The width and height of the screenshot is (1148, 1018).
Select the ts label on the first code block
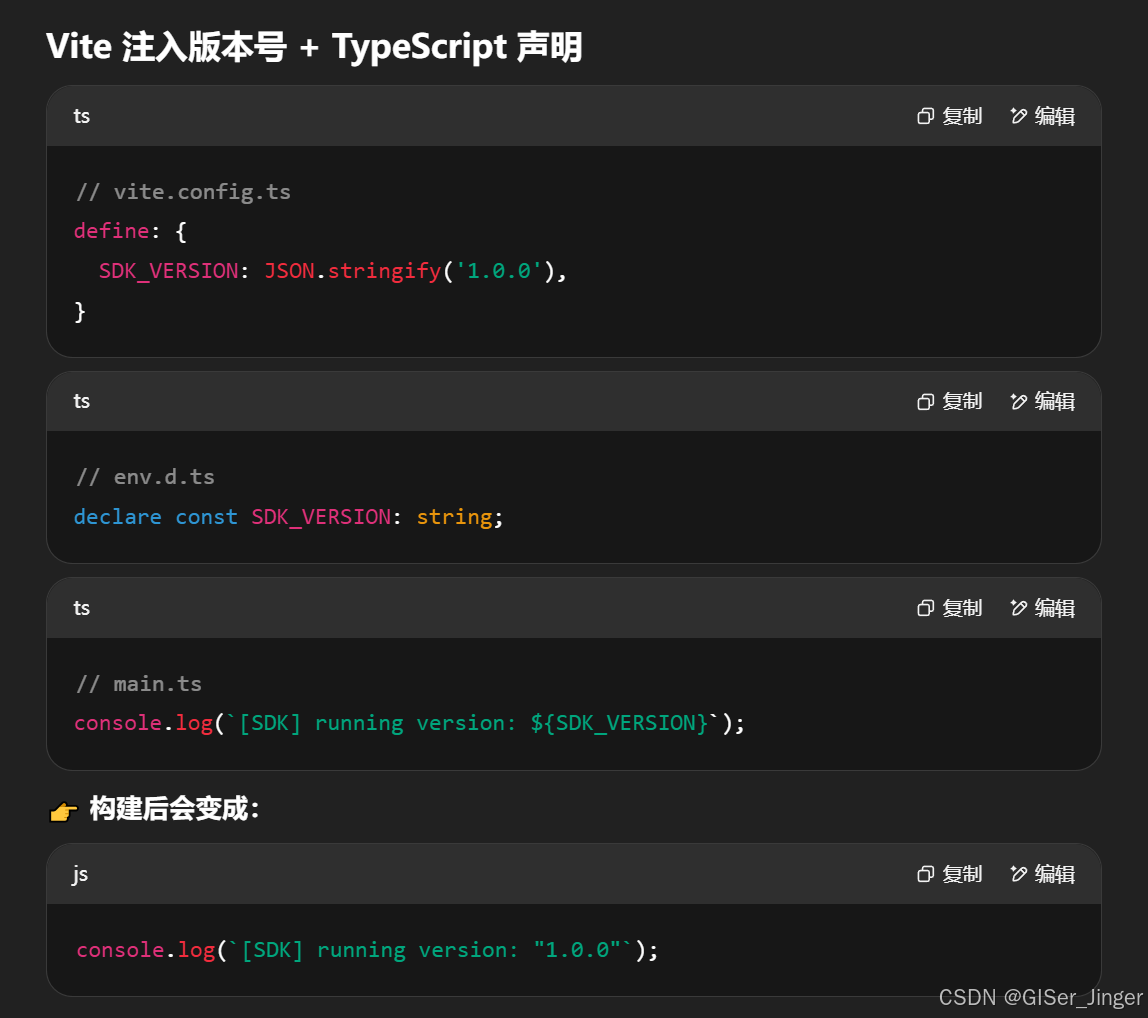coord(81,116)
